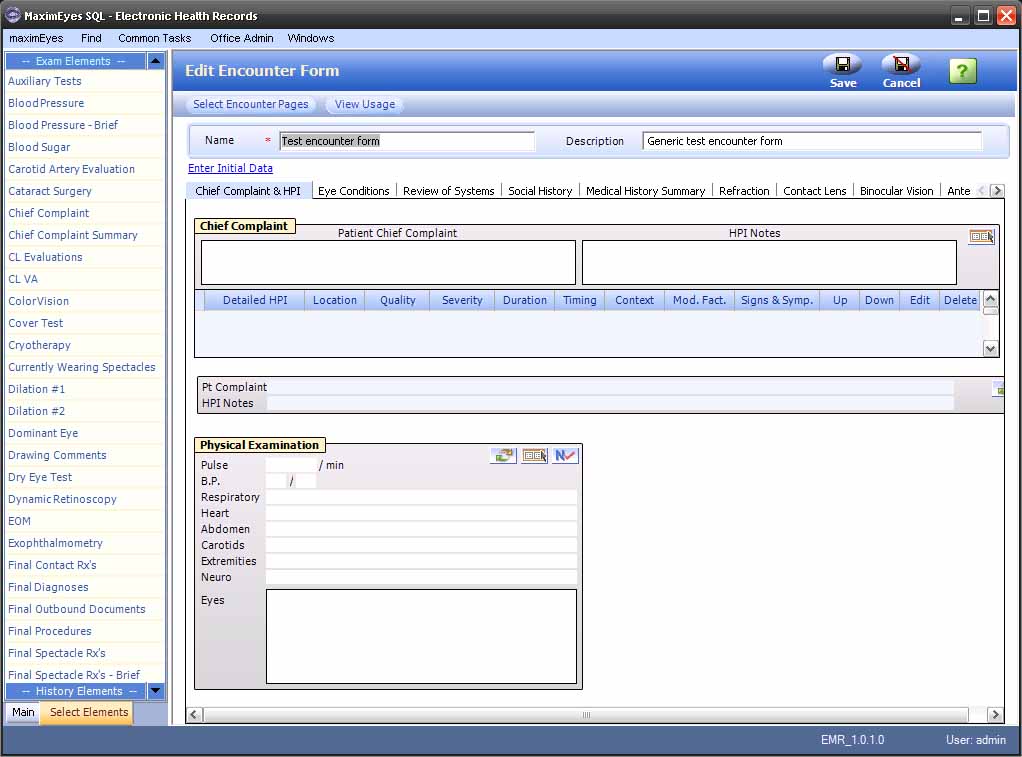
Task: Click into the Description field
Action: point(812,141)
